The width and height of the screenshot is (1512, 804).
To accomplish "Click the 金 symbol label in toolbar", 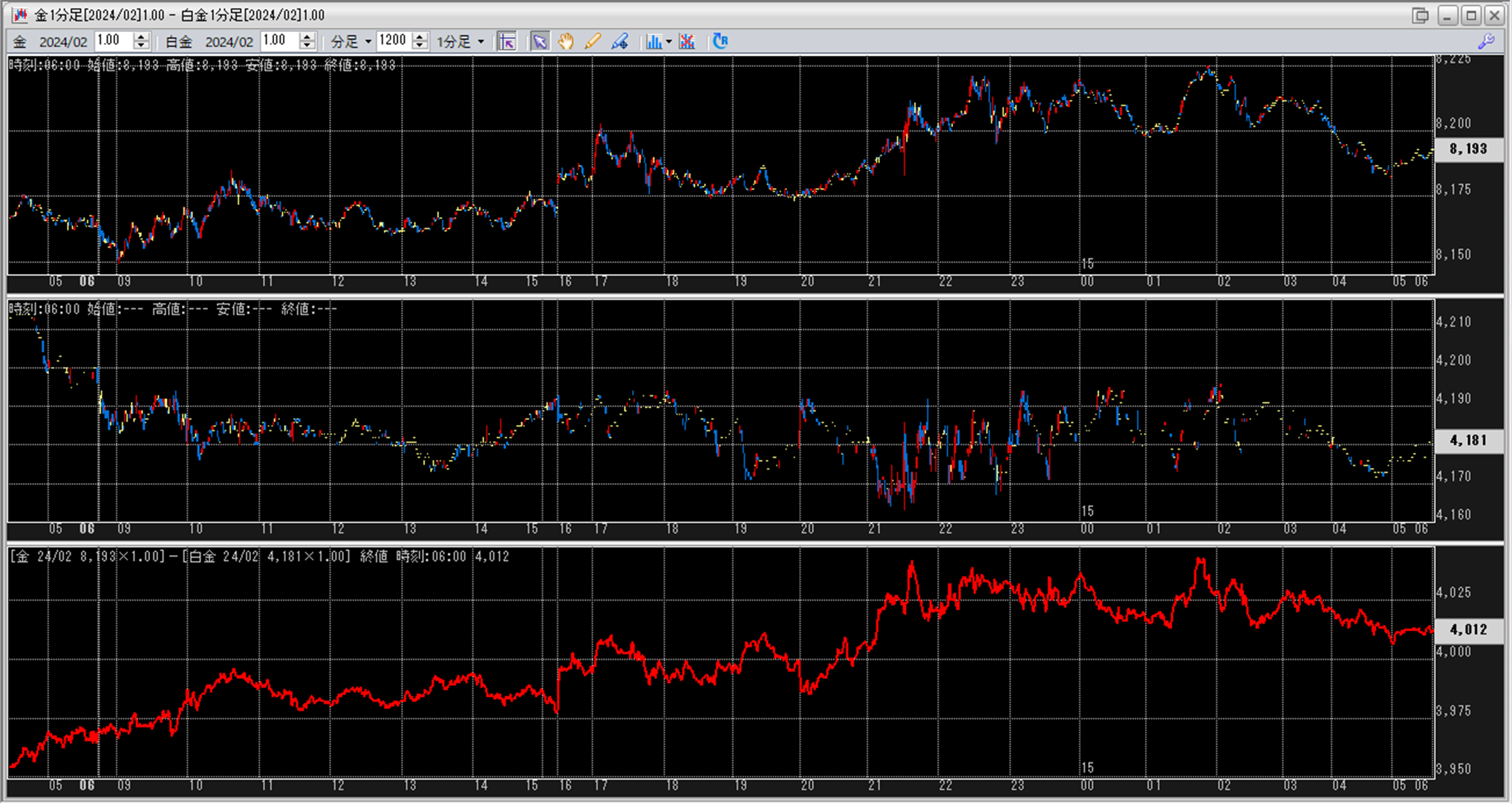I will [x=20, y=42].
